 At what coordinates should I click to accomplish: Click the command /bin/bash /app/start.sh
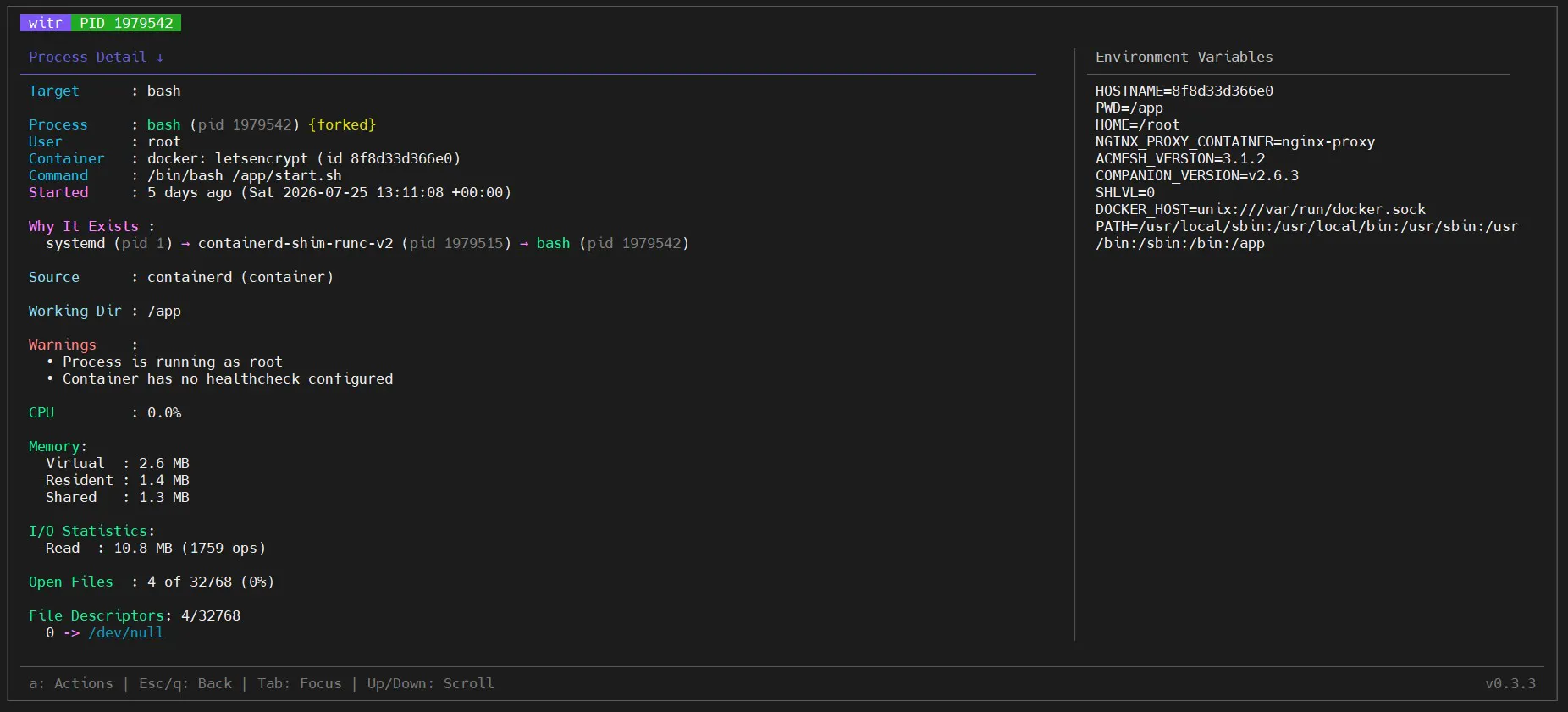click(x=244, y=175)
